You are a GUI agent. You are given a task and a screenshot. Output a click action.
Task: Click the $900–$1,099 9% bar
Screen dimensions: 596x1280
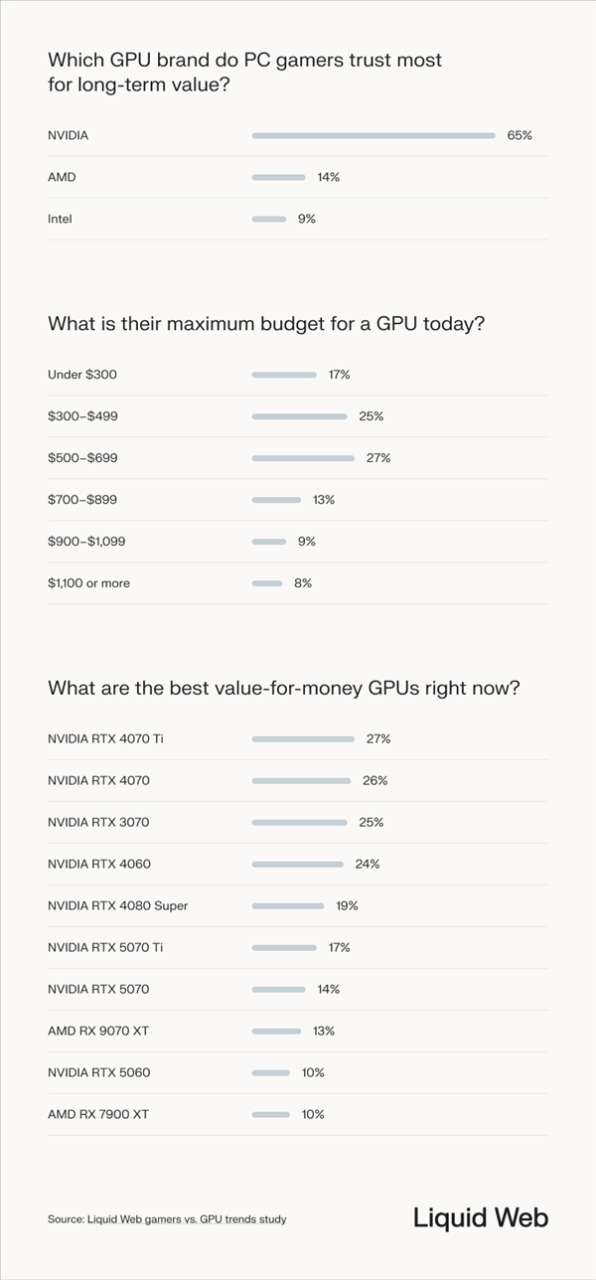click(269, 541)
